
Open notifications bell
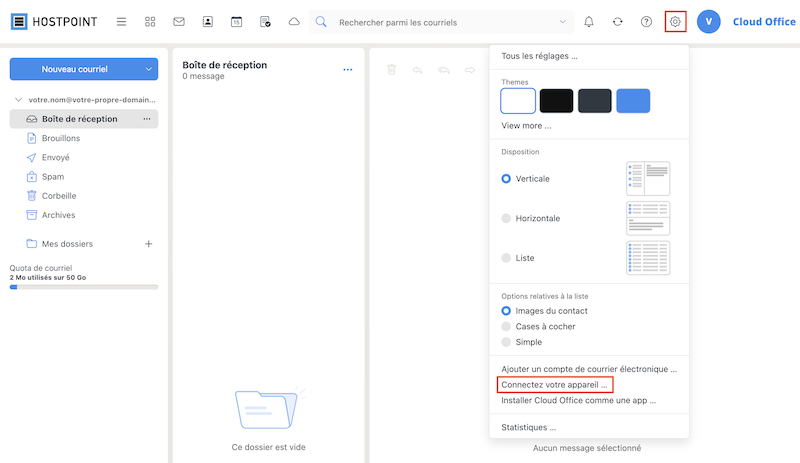(x=589, y=22)
